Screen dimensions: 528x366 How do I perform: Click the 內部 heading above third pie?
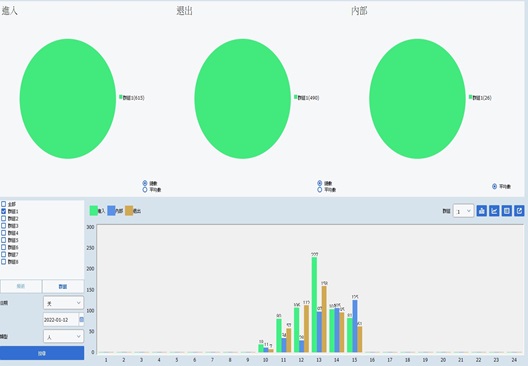(x=359, y=11)
